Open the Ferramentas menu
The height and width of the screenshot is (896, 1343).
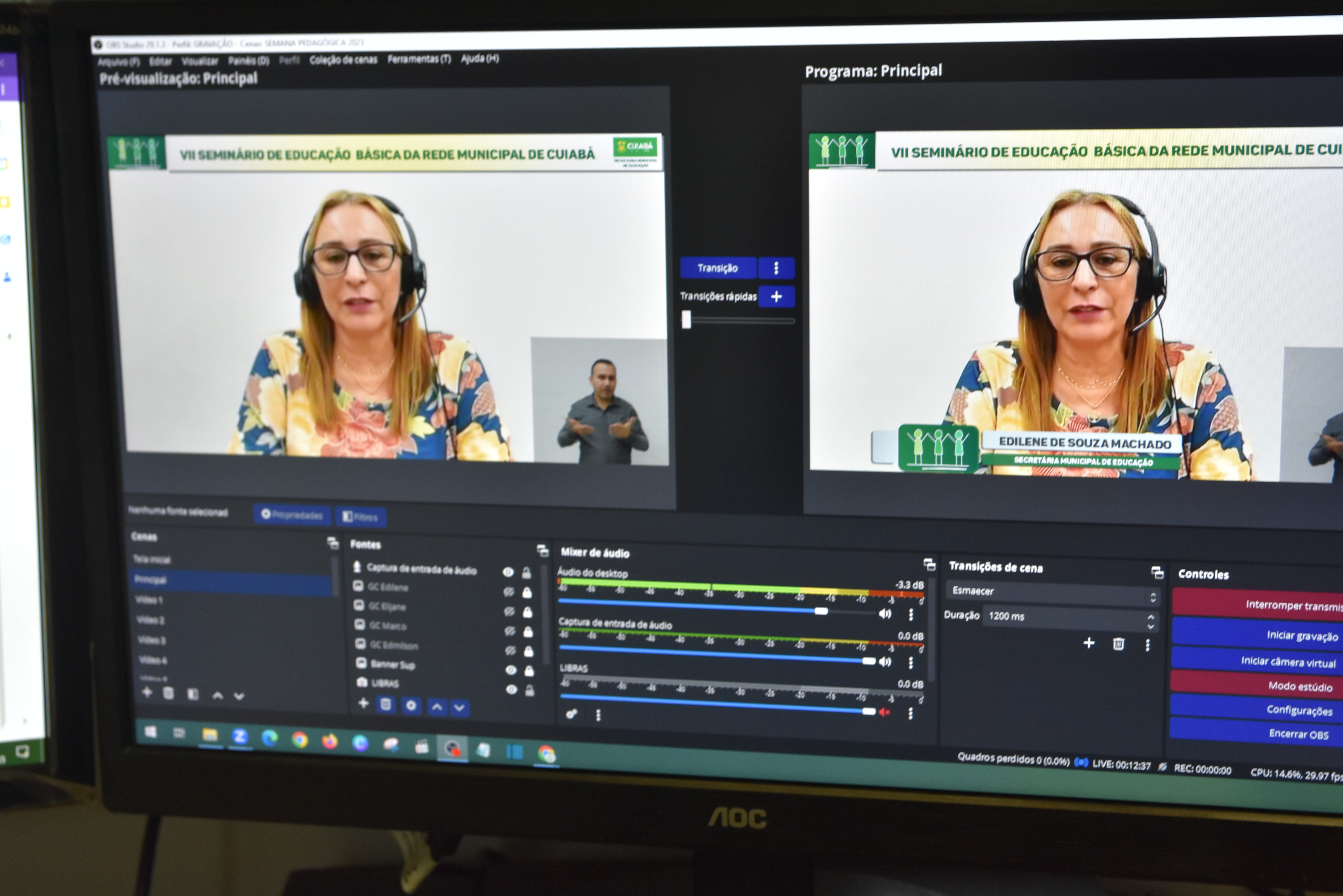pos(419,59)
